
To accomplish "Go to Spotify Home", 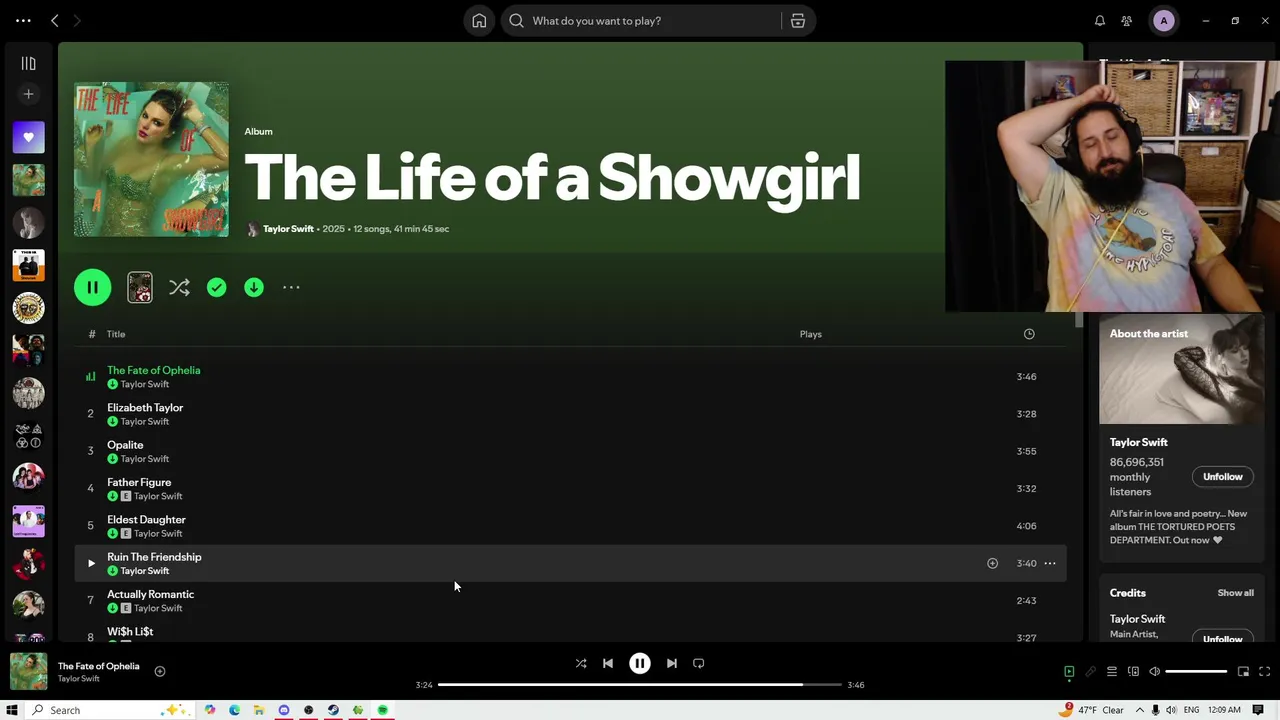I will pos(479,21).
